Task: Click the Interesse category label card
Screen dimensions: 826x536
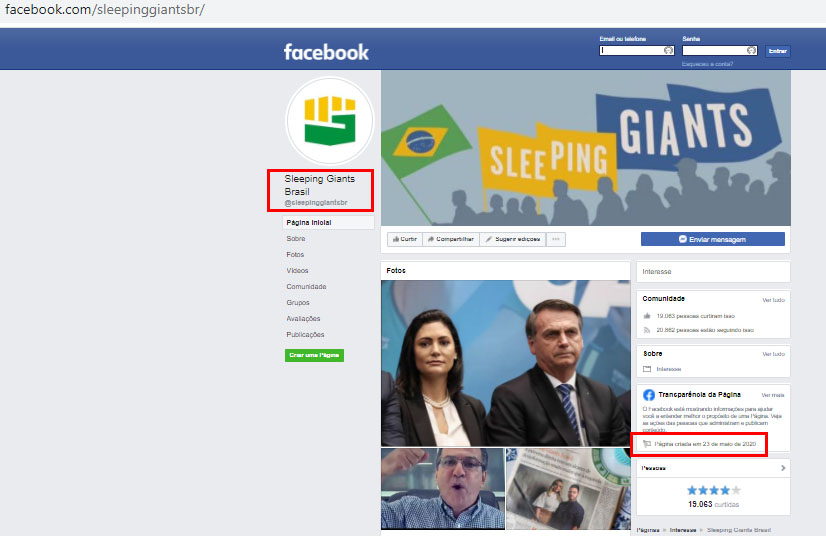Action: click(713, 272)
